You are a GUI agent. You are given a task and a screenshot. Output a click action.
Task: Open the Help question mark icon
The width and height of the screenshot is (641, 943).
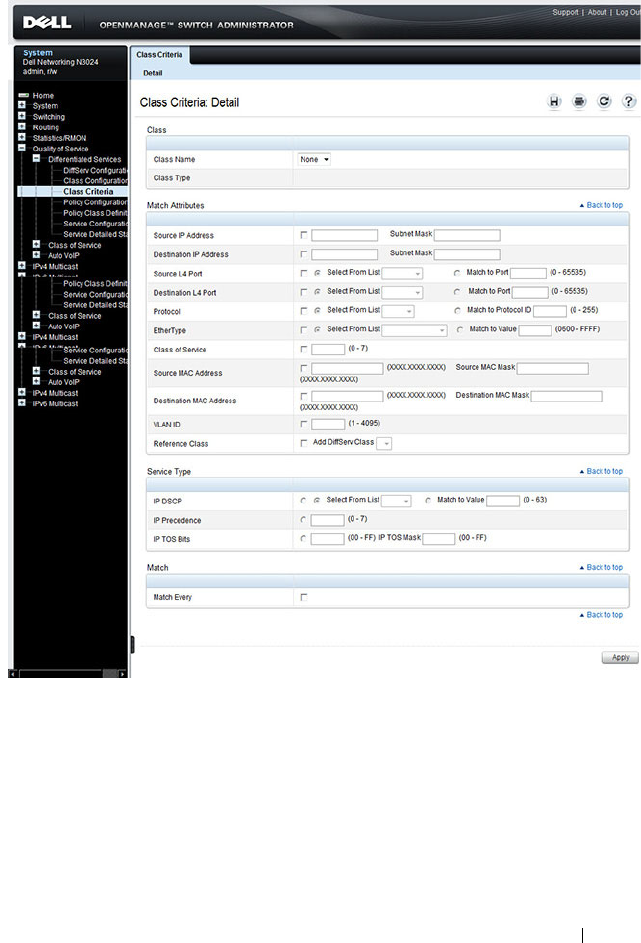[x=628, y=102]
